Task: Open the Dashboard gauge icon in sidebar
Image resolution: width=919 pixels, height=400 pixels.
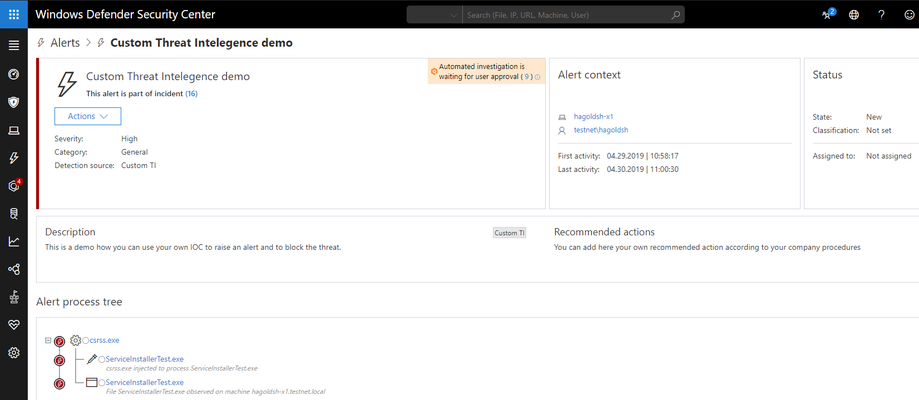Action: [14, 74]
